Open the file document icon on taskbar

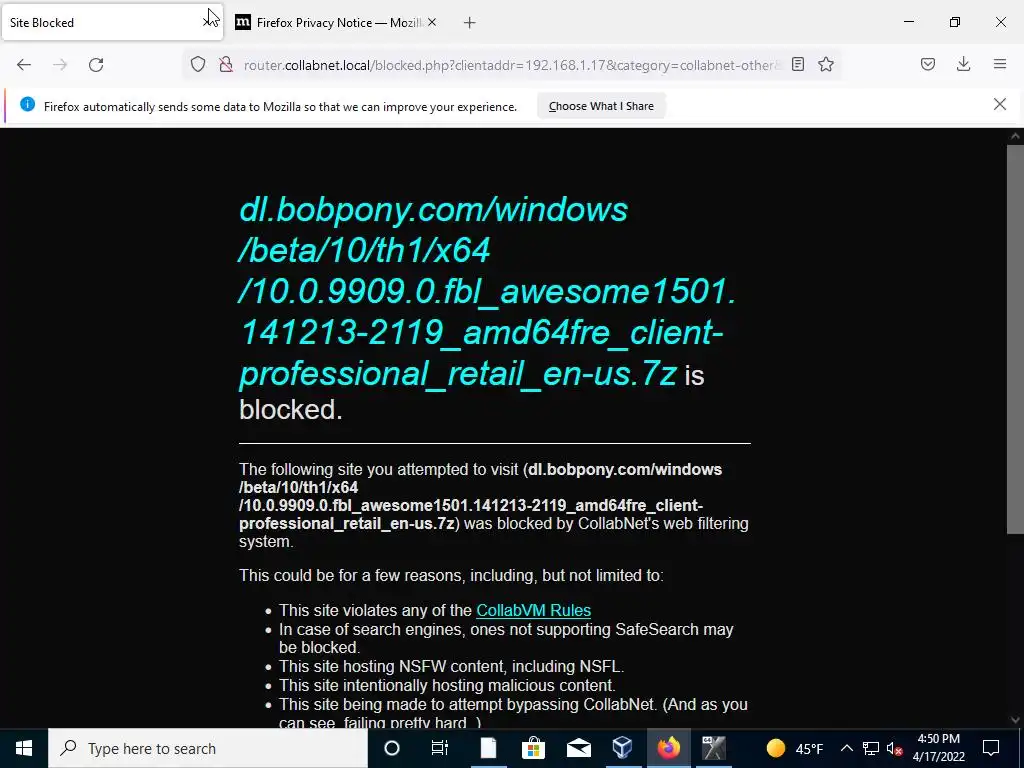(488, 748)
